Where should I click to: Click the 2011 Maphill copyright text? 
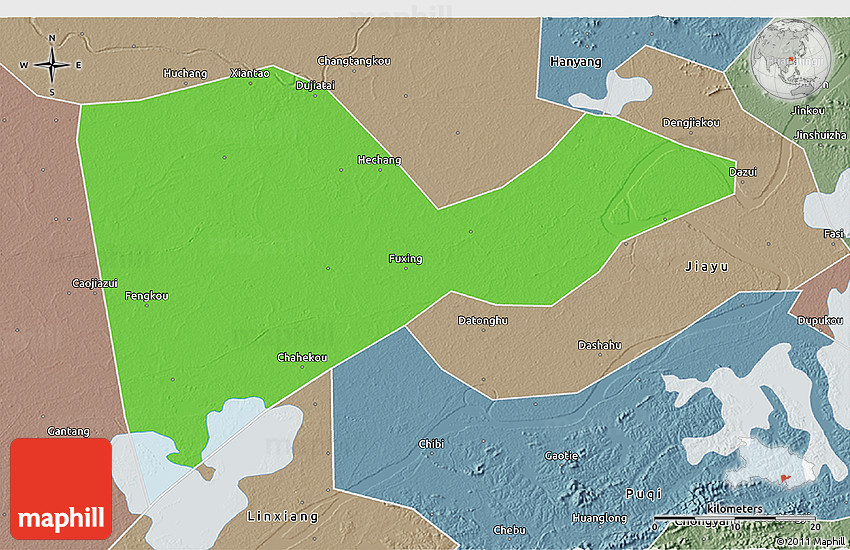click(x=805, y=542)
